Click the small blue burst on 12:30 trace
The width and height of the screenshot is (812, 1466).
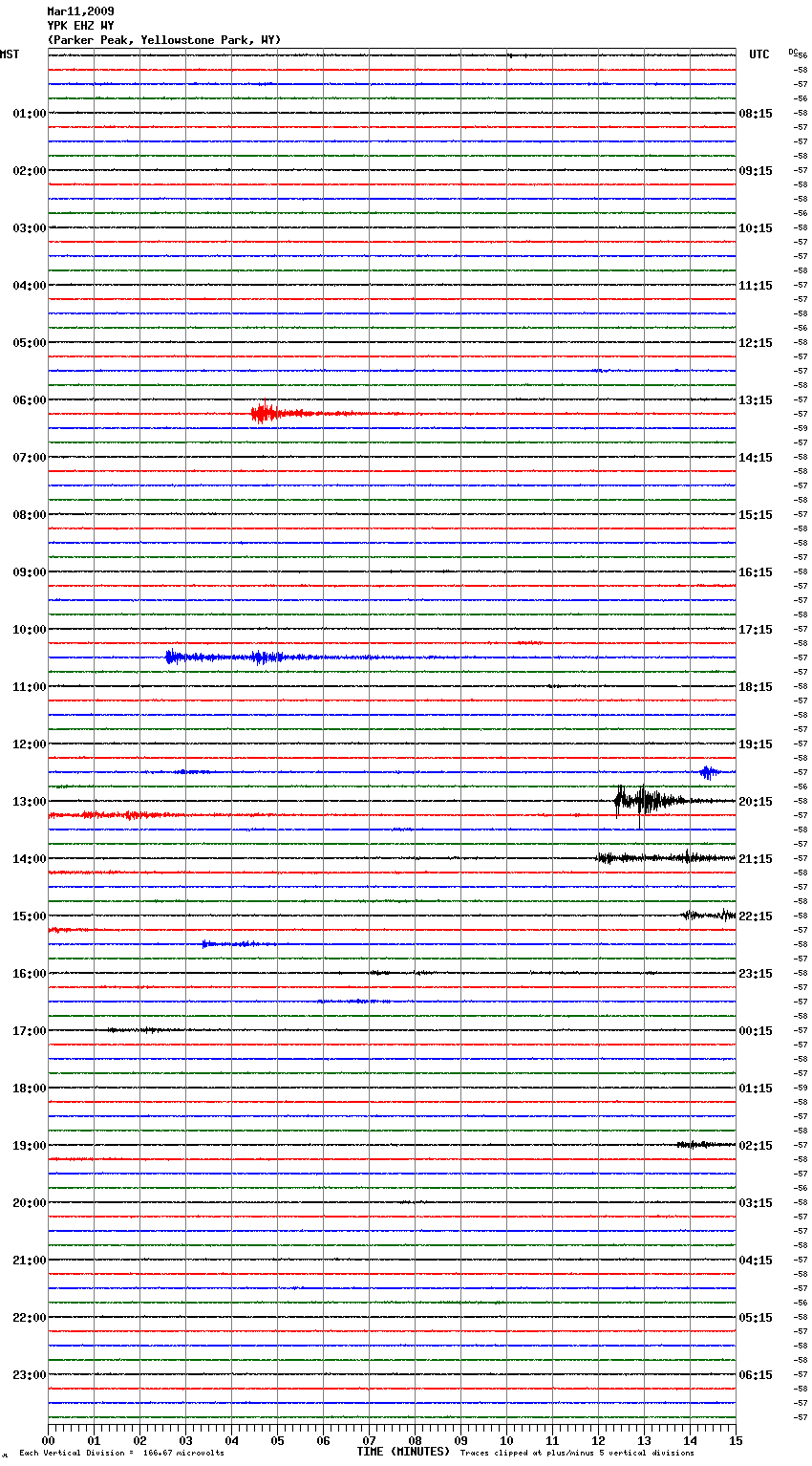point(709,771)
